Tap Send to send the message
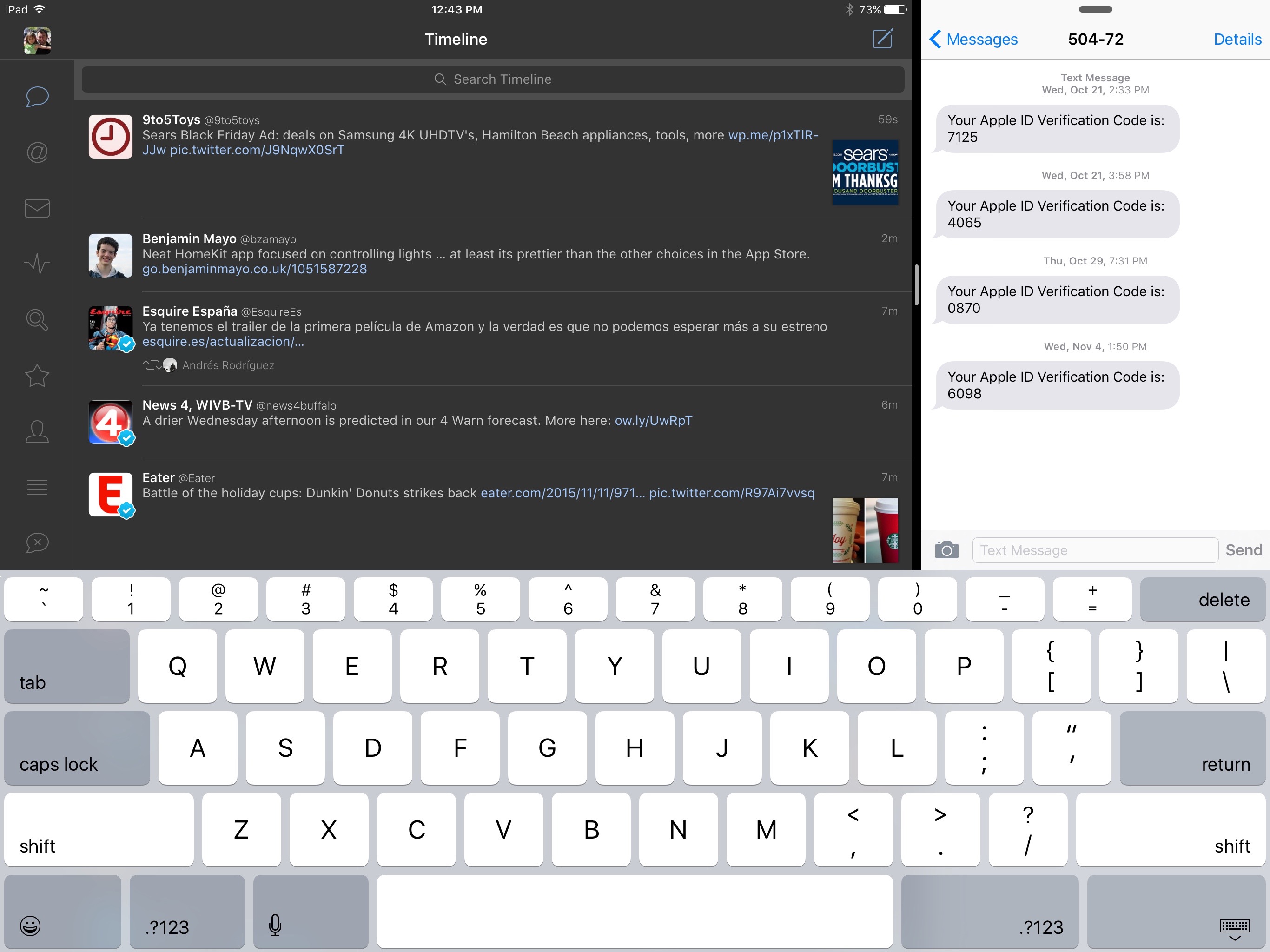The image size is (1270, 952). pyautogui.click(x=1244, y=549)
